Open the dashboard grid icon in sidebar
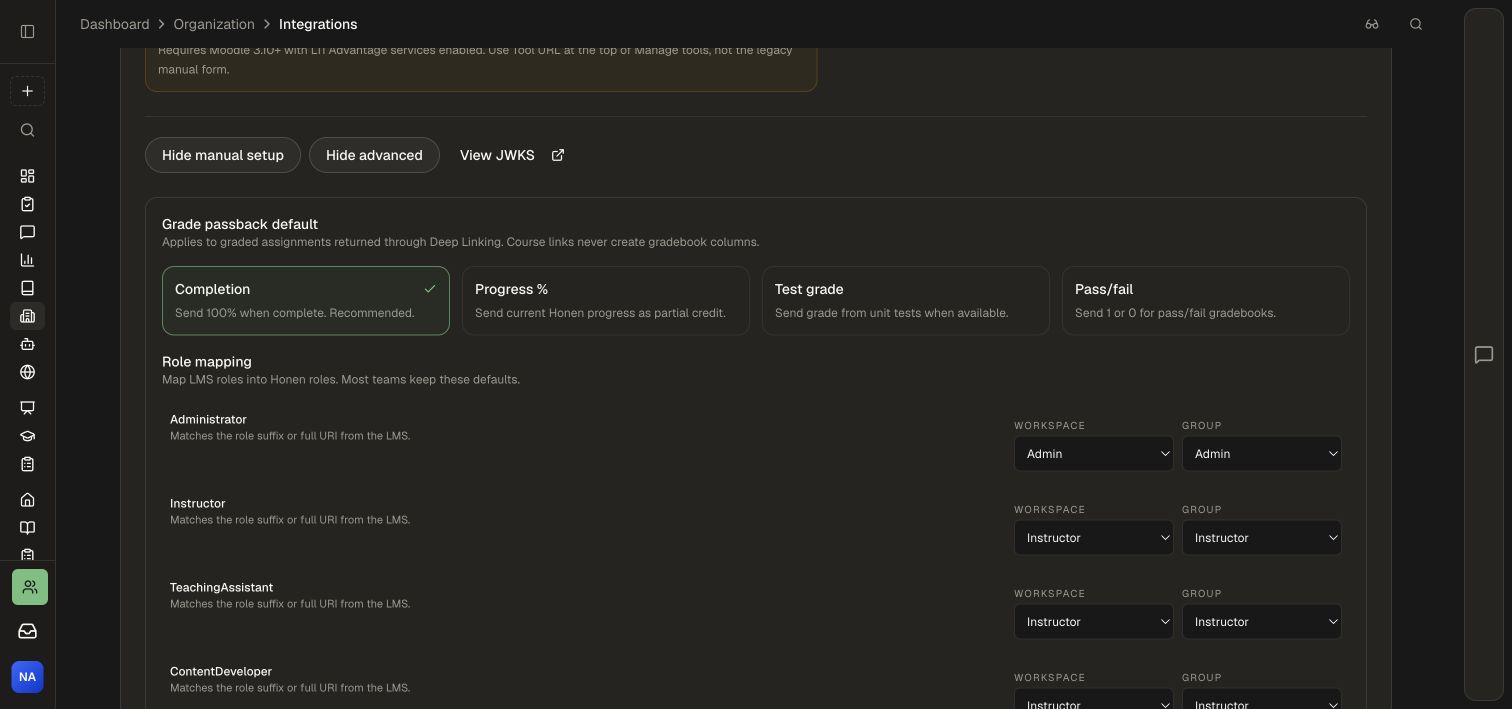This screenshot has width=1512, height=709. tap(27, 176)
